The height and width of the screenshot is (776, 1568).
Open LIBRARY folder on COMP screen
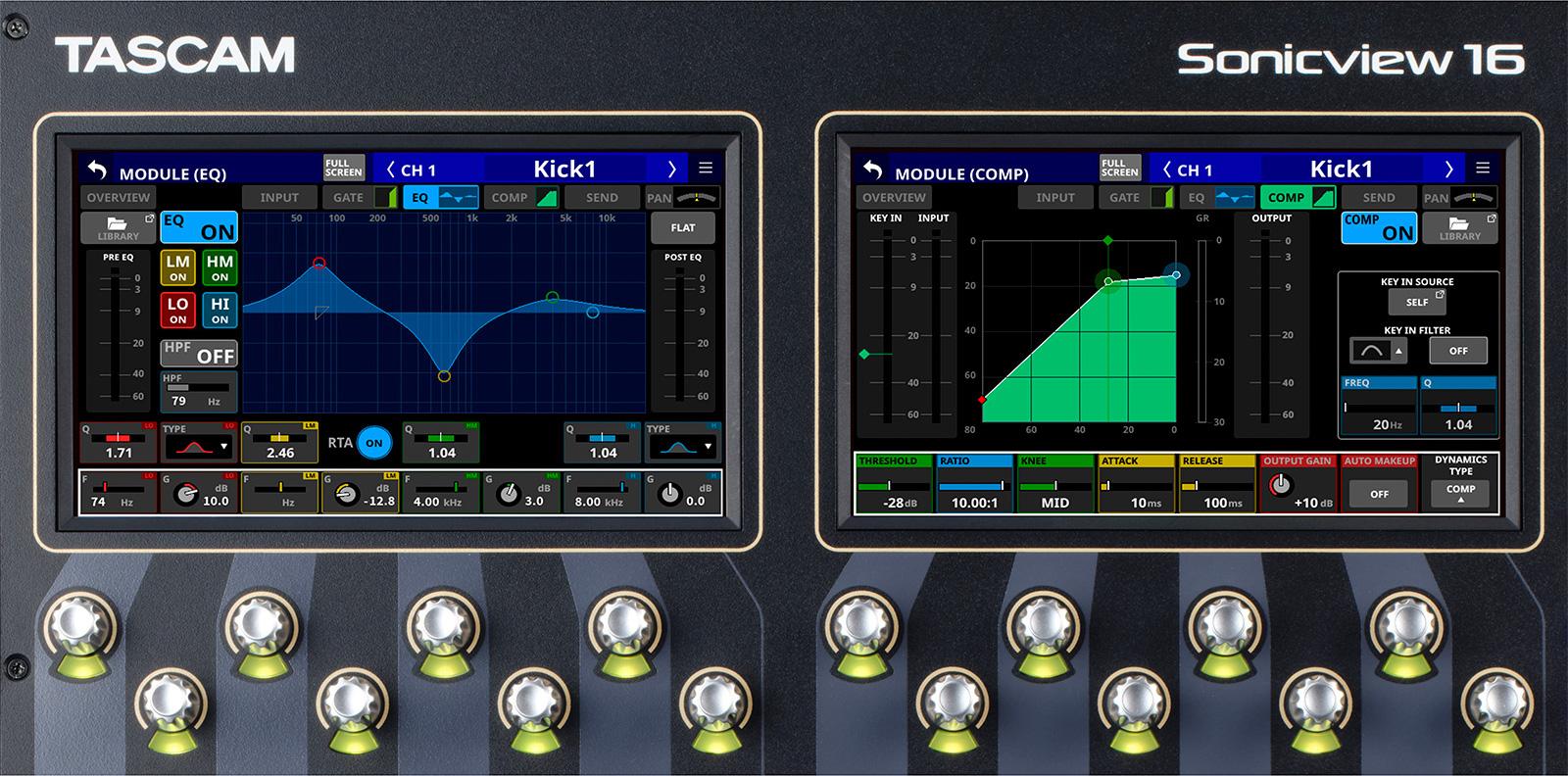pos(1459,227)
